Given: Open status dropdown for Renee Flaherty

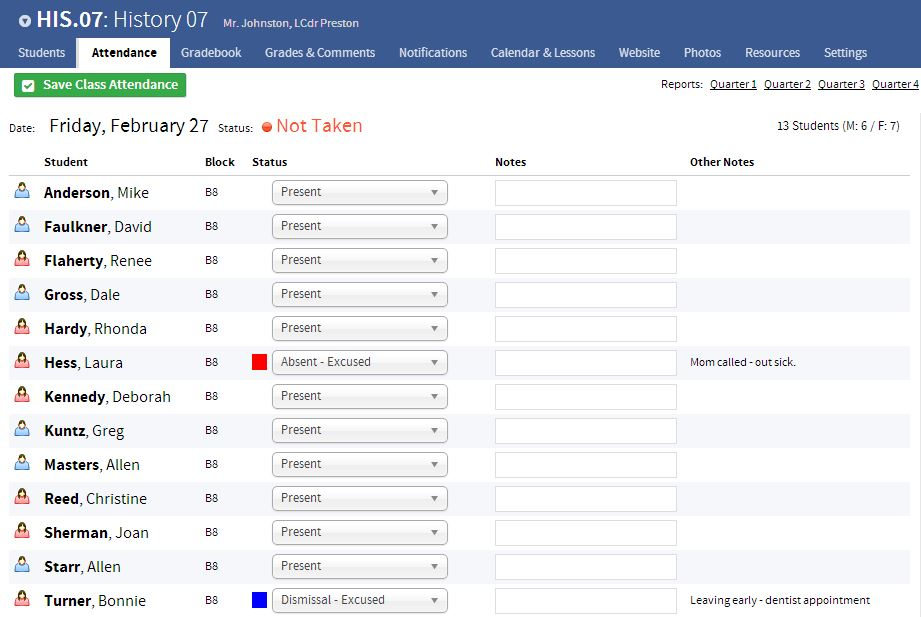Looking at the screenshot, I should pyautogui.click(x=359, y=261).
